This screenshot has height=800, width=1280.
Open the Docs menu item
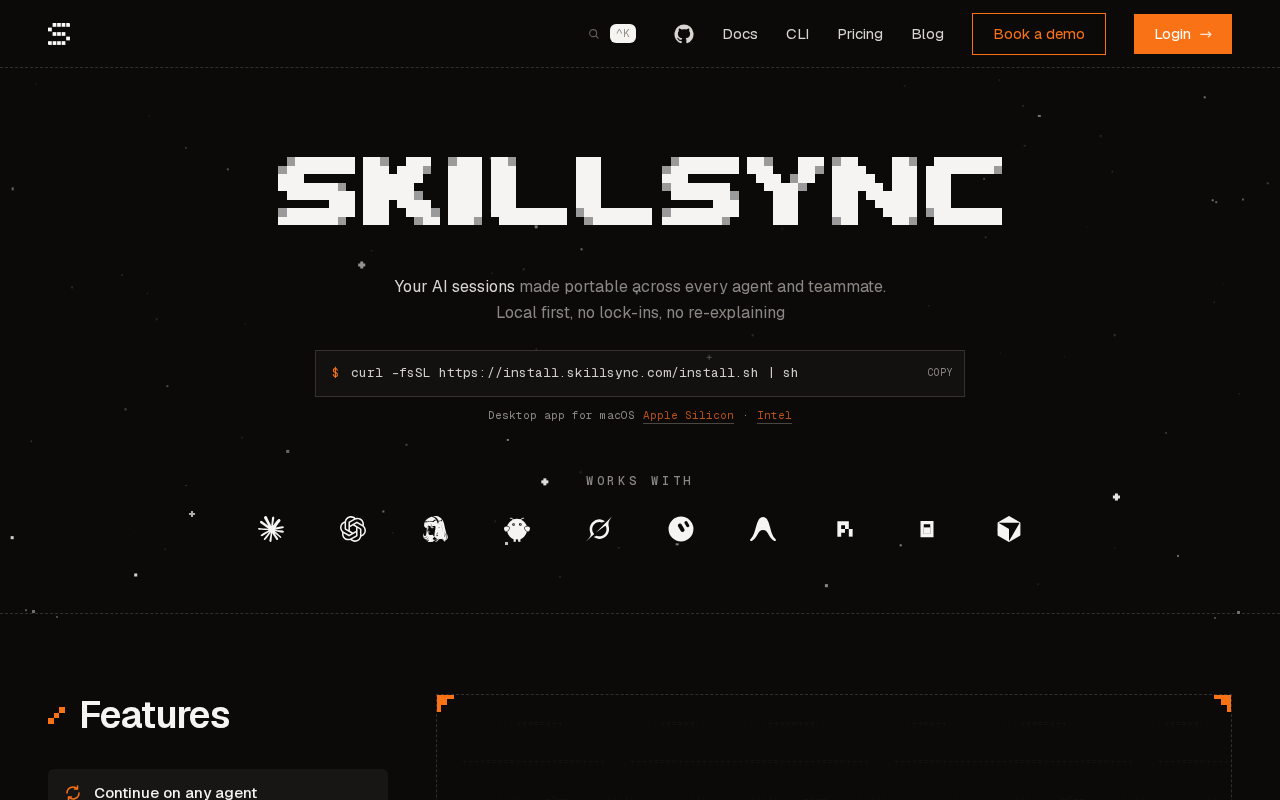click(740, 34)
